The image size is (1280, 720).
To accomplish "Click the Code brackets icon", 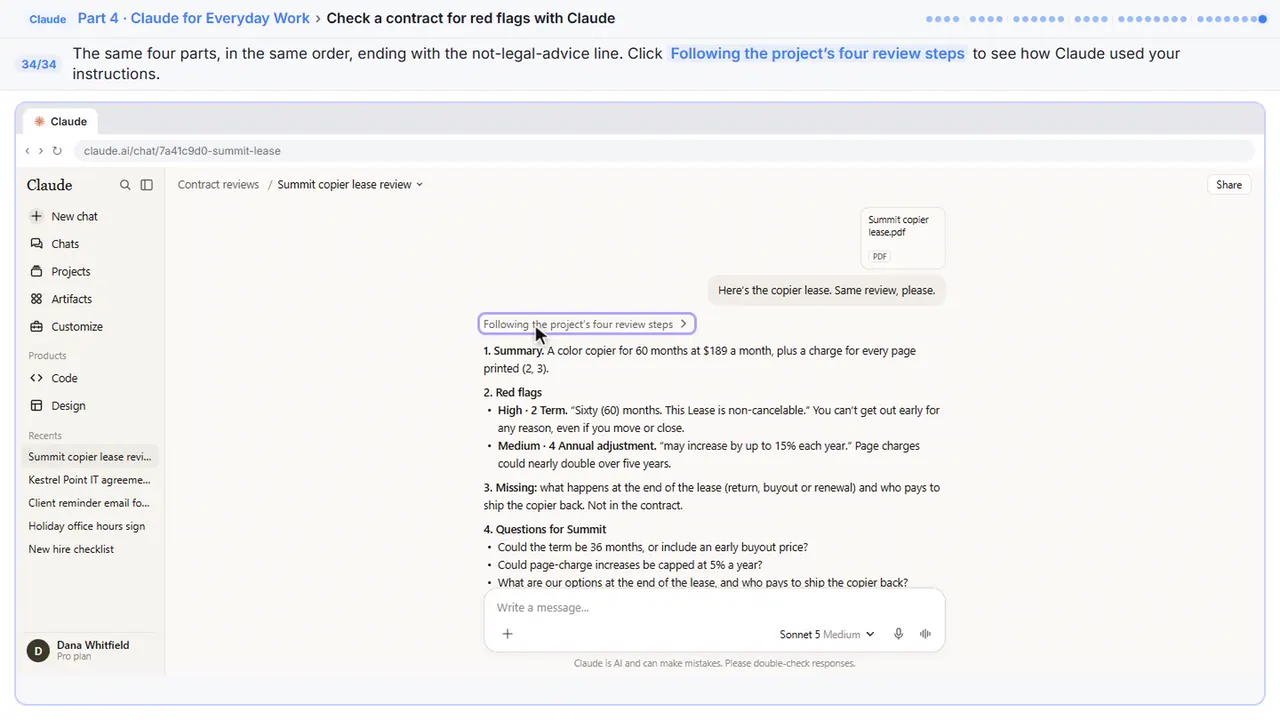I will pos(36,378).
